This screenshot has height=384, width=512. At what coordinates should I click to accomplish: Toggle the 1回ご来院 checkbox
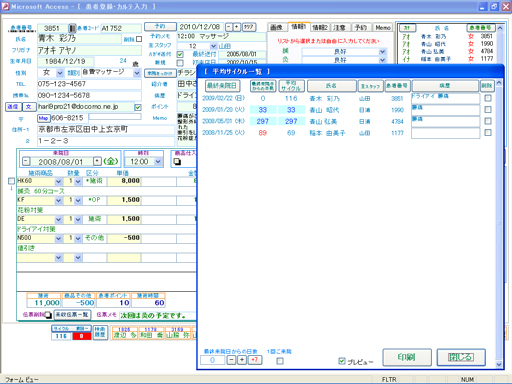[280, 361]
